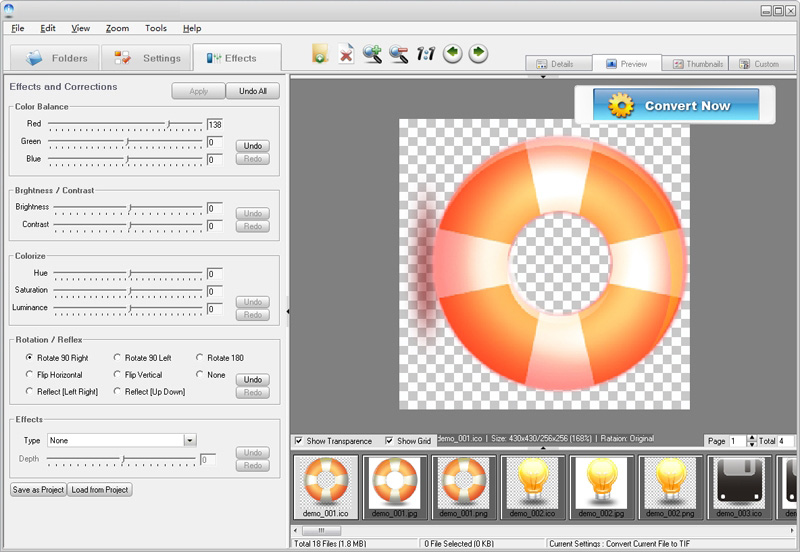Screen dimensions: 800x552
Task: Click the Apply button
Action: click(198, 91)
